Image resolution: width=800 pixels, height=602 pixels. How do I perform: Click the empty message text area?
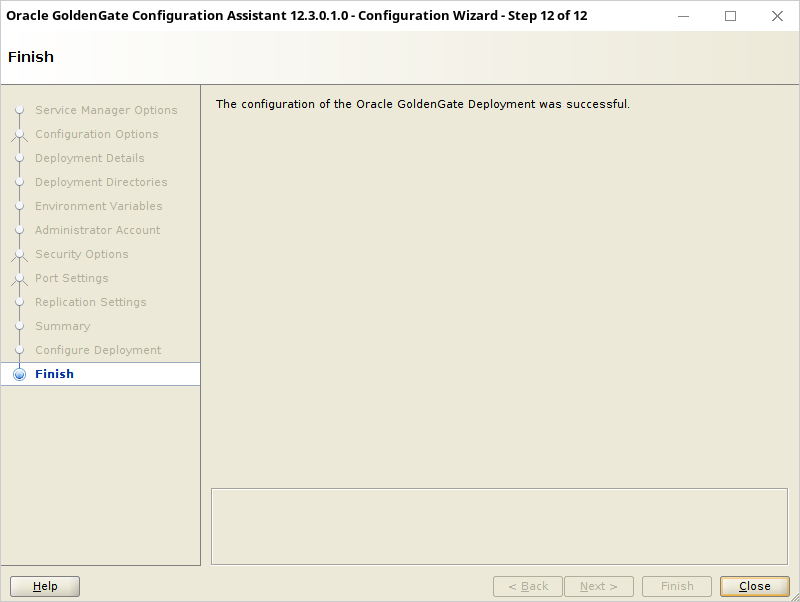click(499, 526)
